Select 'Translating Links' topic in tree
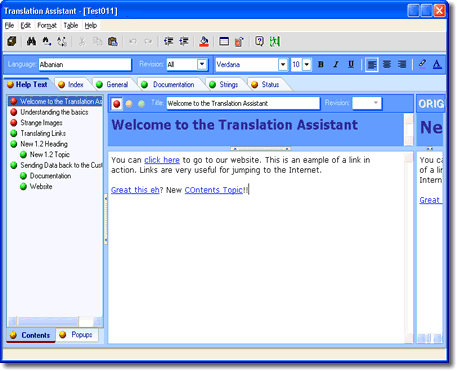Viewport: 457px width, 371px height. coord(43,133)
